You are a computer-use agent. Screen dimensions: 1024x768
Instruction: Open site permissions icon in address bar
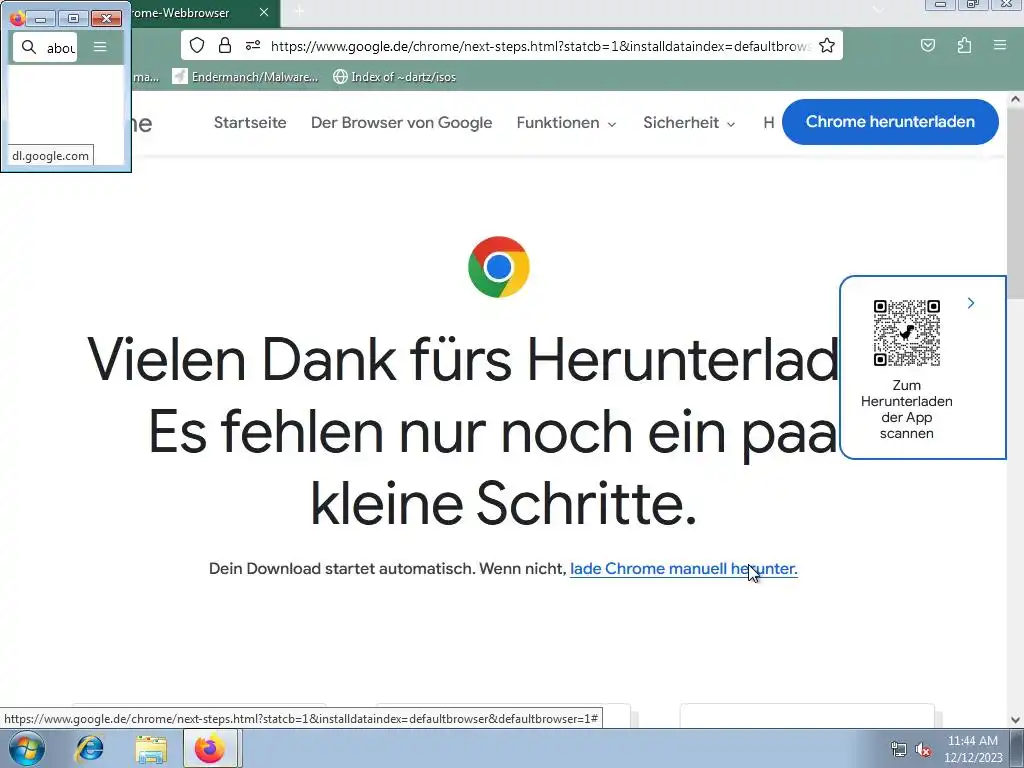(x=253, y=45)
